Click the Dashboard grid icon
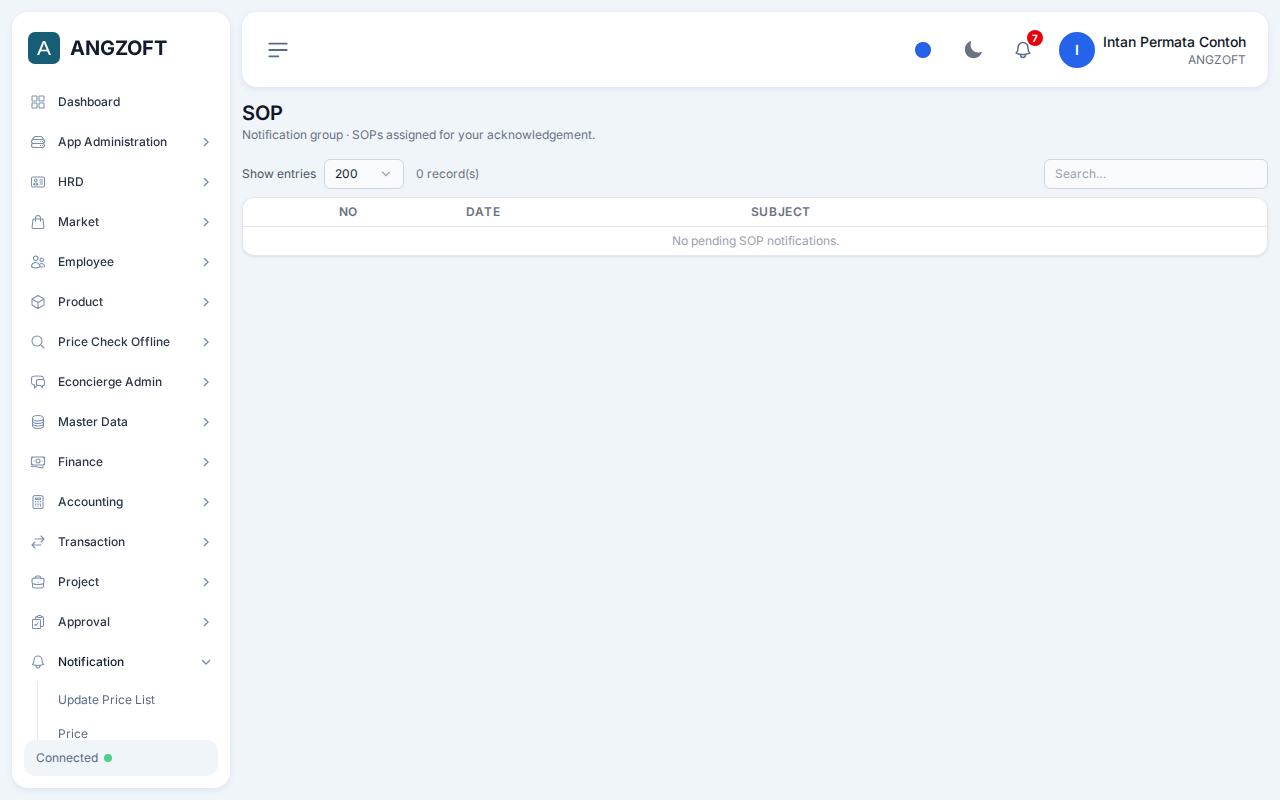Screen dimensions: 1280x800 [38, 102]
